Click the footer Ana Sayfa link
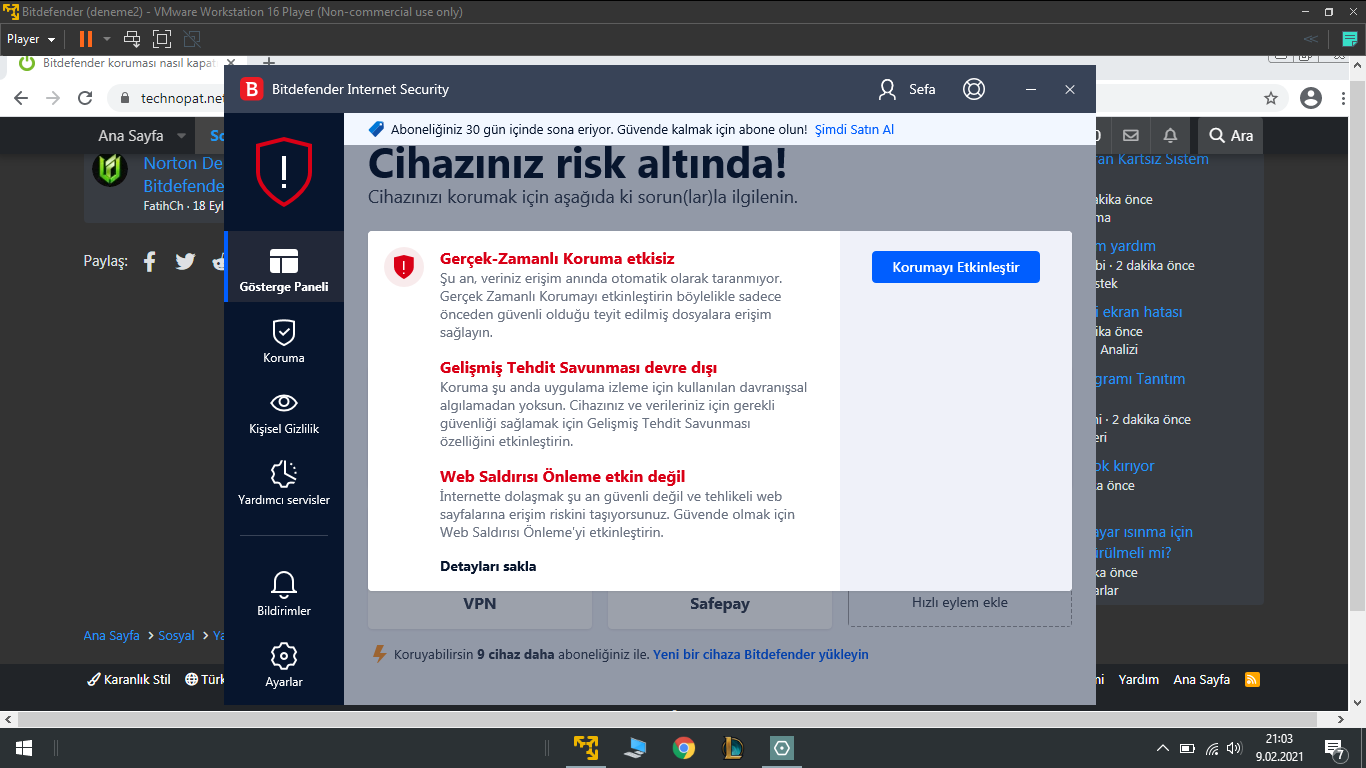The height and width of the screenshot is (768, 1366). [x=1202, y=680]
